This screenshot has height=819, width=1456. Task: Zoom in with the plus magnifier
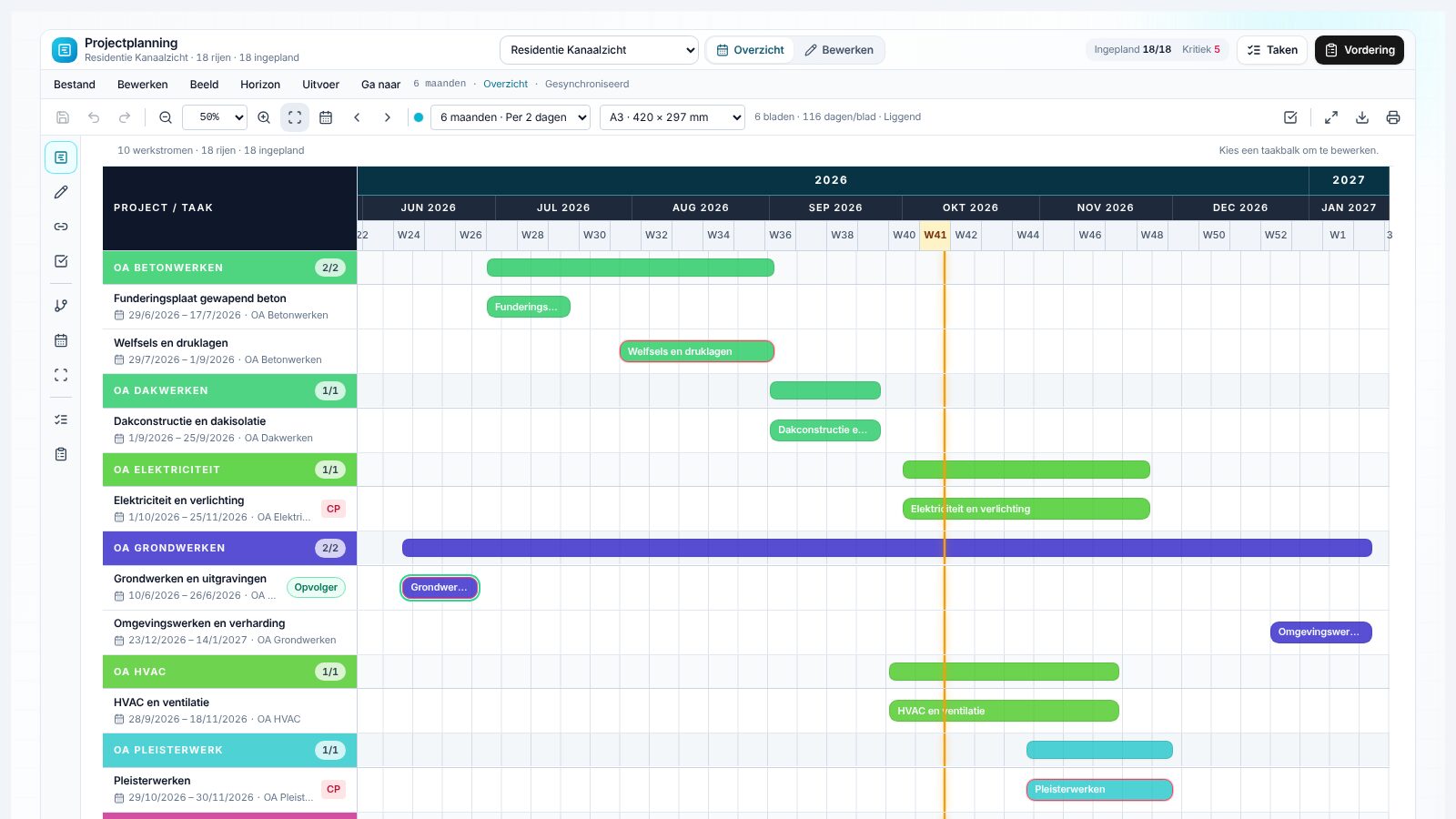(264, 117)
